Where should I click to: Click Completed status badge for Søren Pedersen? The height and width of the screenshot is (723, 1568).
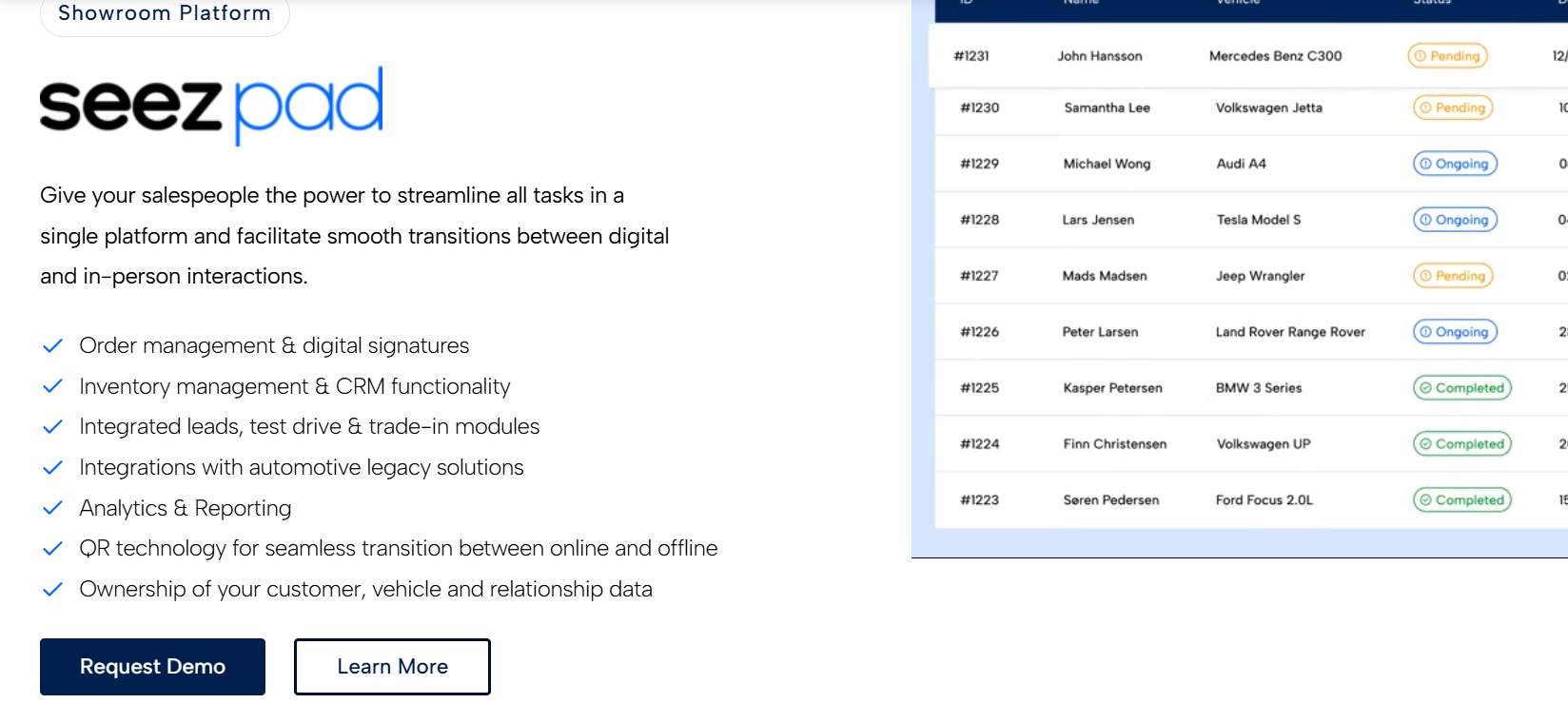coord(1462,500)
